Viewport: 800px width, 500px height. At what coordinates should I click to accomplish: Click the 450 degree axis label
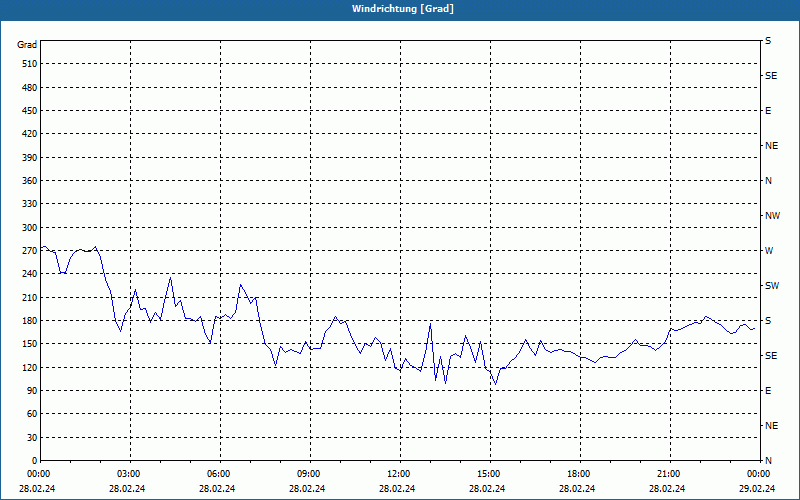30,111
